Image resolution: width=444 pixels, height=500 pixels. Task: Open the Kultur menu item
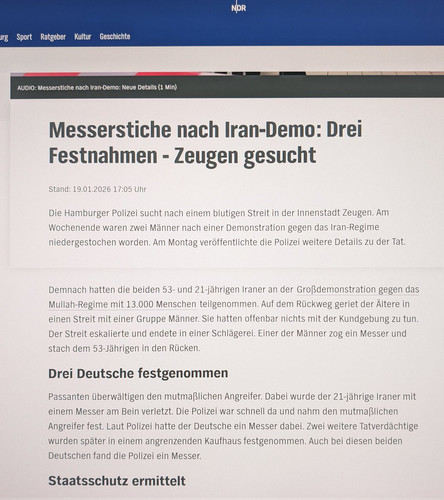pyautogui.click(x=83, y=37)
